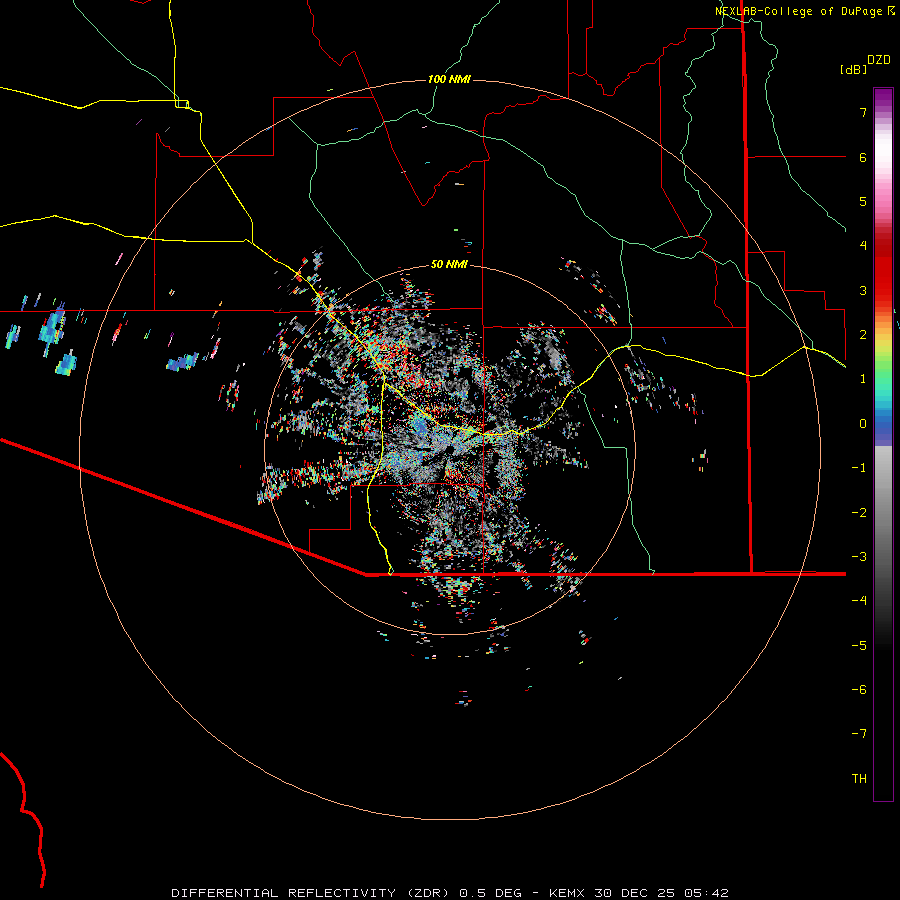Viewport: 900px width, 900px height.
Task: Click the 5 value on the color scale
Action: point(863,201)
